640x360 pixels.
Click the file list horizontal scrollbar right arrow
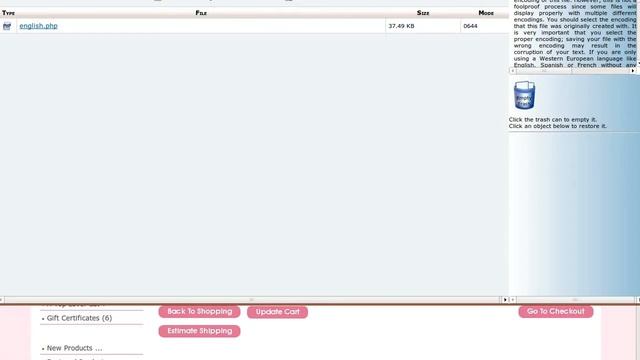[505, 300]
